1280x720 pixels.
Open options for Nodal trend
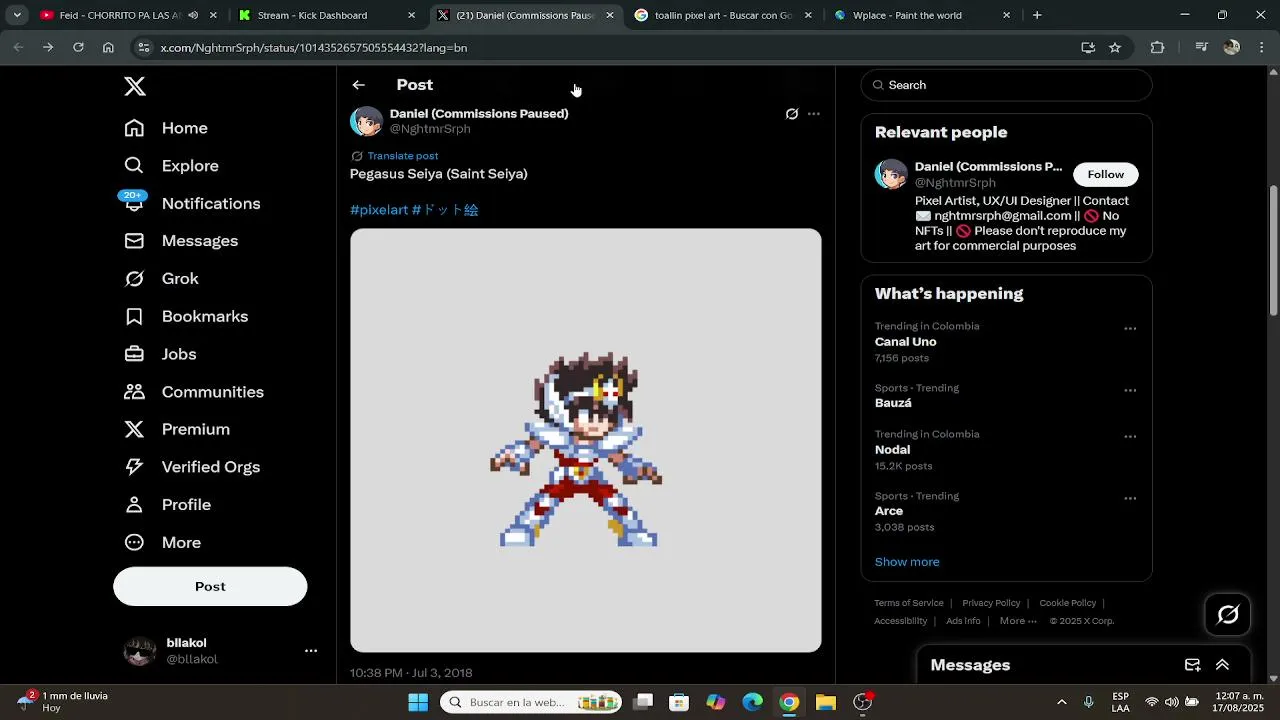tap(1130, 437)
